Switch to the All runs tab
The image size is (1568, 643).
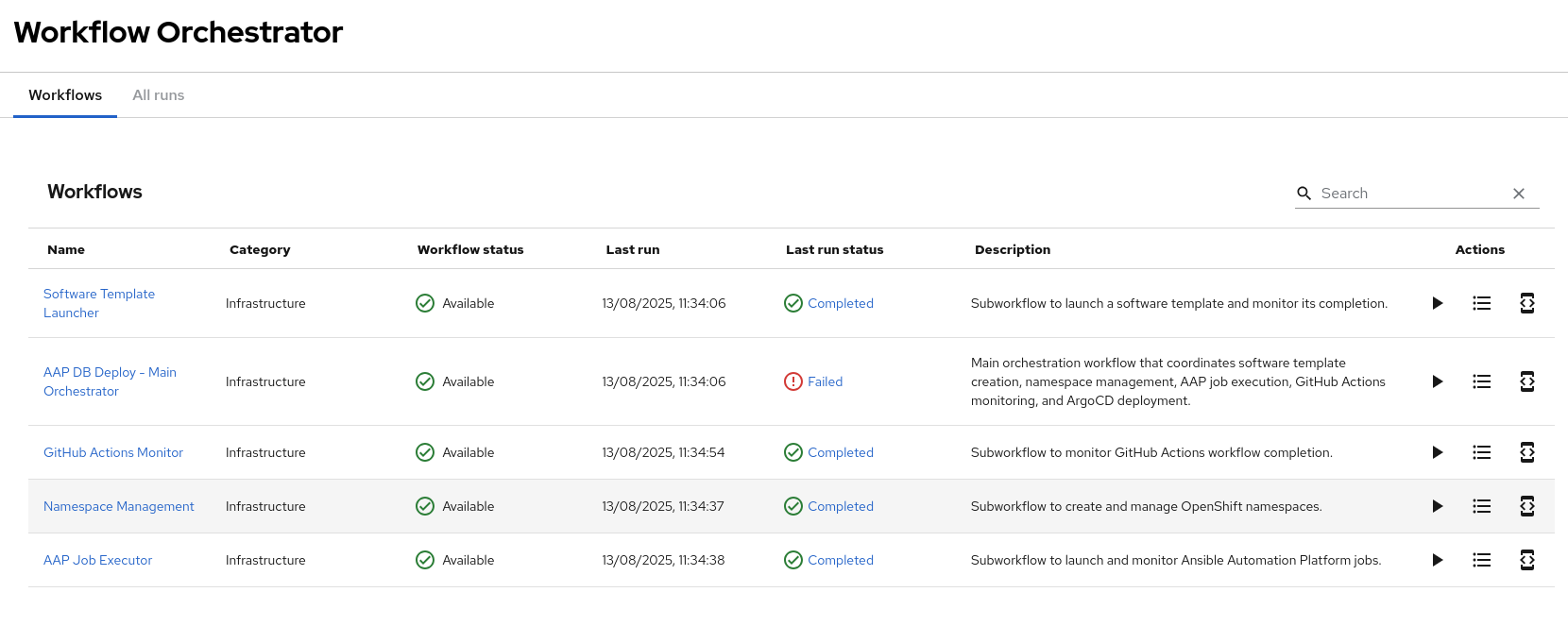pos(158,95)
